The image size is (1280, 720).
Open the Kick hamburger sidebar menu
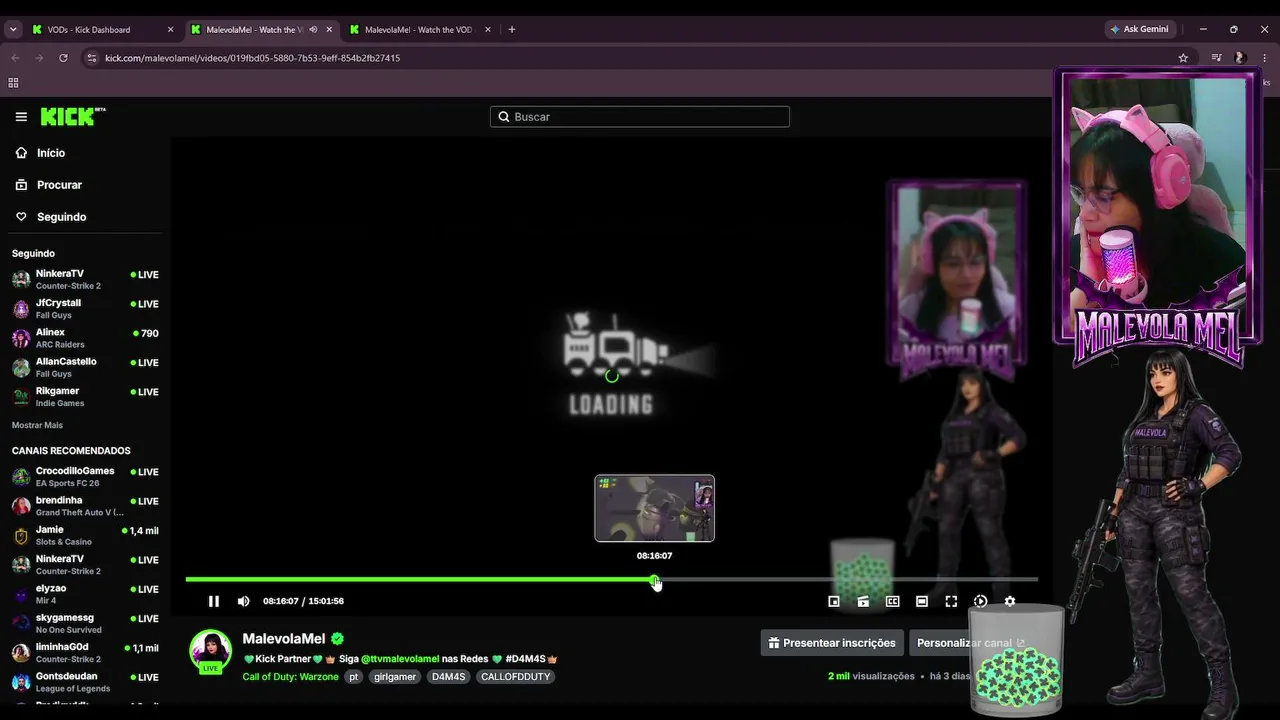[x=21, y=117]
